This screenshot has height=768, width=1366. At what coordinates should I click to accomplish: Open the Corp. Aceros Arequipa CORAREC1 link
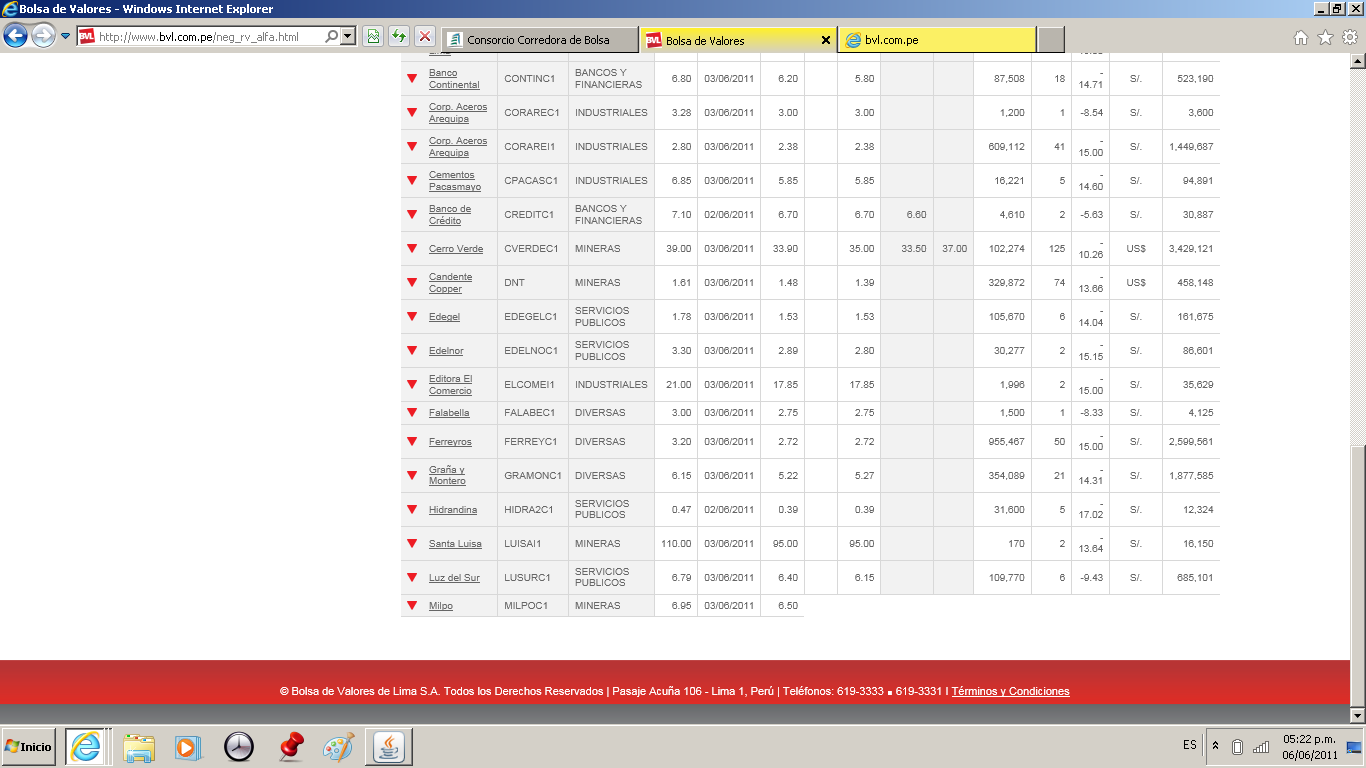coord(458,113)
